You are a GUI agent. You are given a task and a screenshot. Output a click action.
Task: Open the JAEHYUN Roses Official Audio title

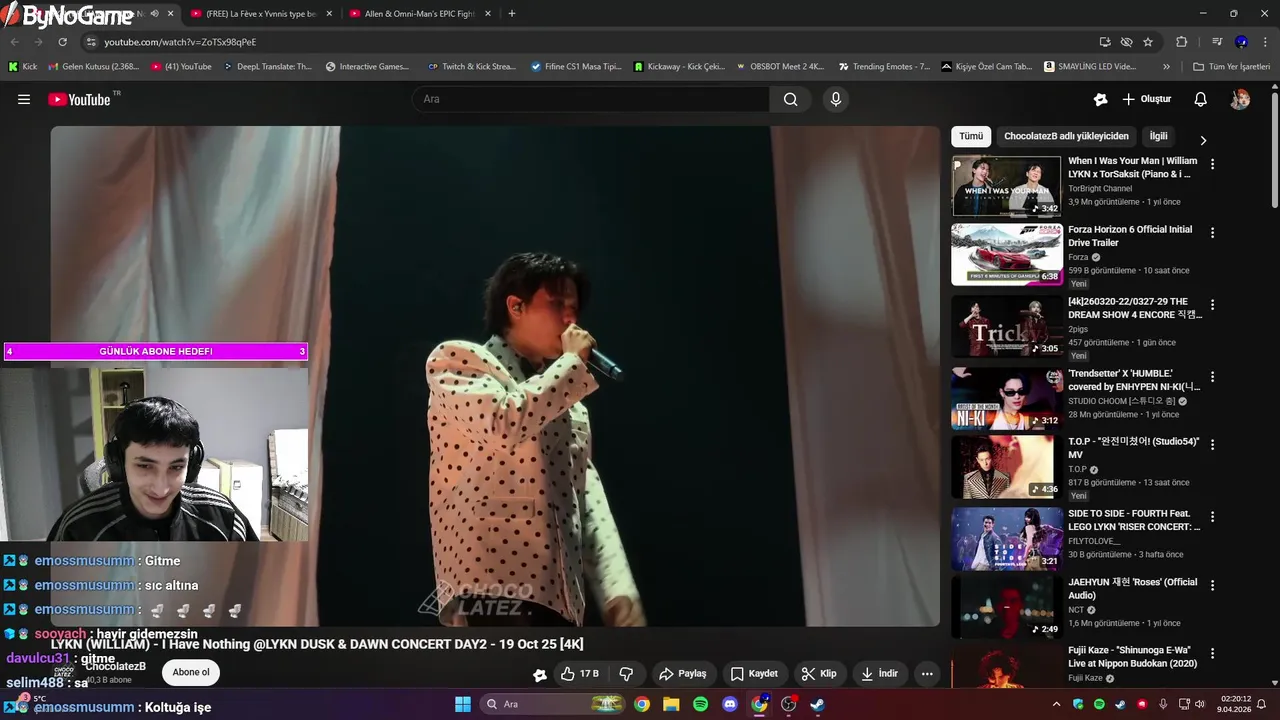click(x=1132, y=589)
